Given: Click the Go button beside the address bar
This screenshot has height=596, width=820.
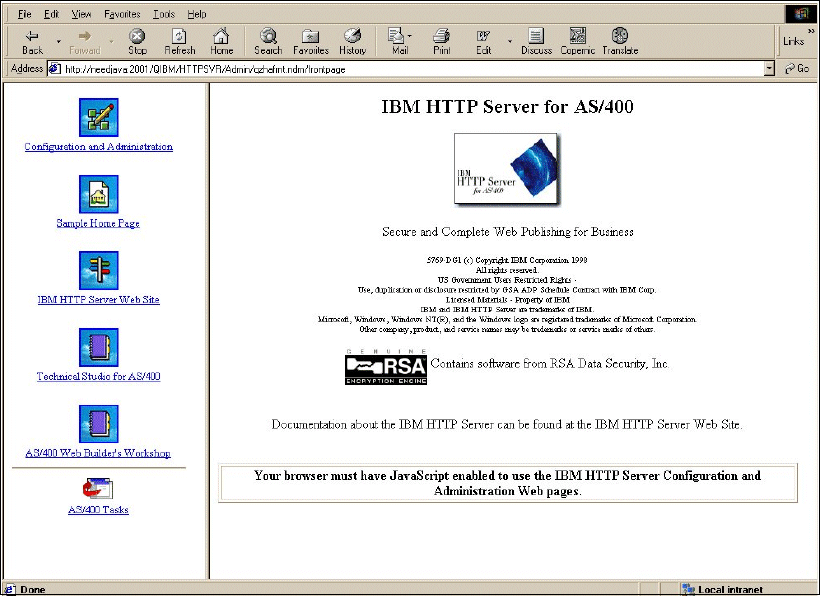Looking at the screenshot, I should point(797,69).
